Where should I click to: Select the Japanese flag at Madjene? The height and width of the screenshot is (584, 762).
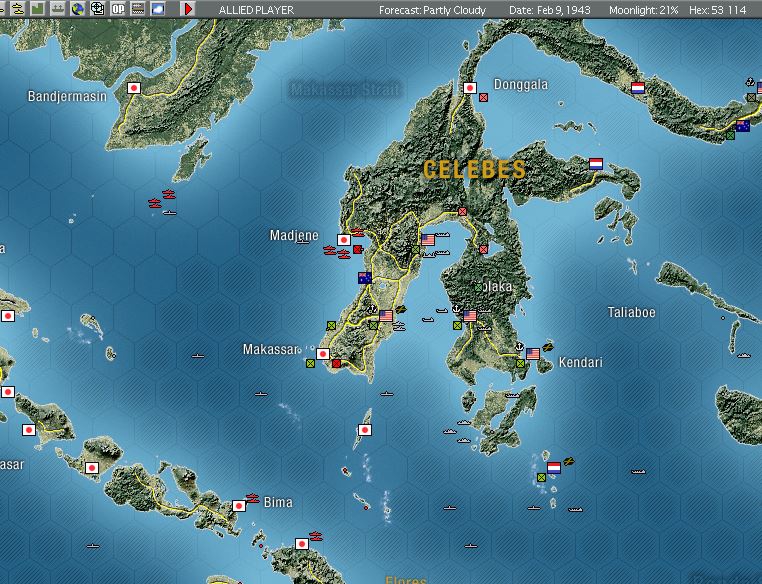click(x=344, y=240)
